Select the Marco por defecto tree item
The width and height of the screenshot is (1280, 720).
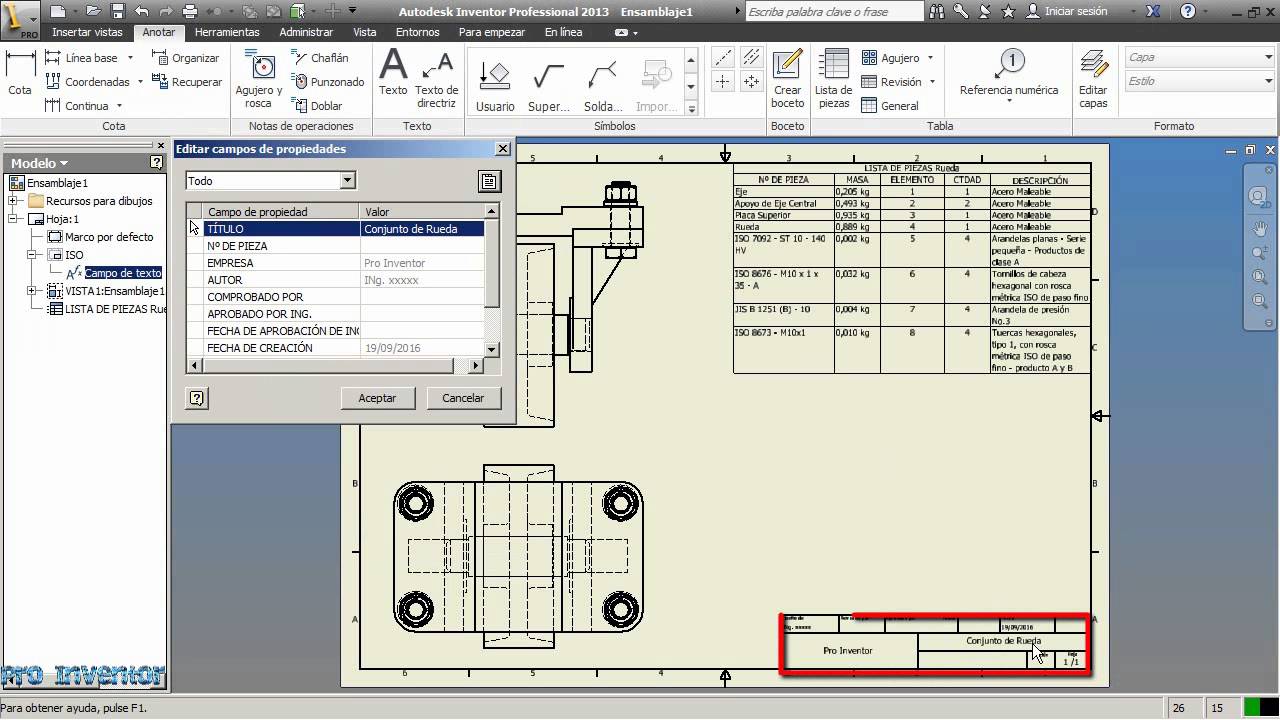(x=109, y=237)
